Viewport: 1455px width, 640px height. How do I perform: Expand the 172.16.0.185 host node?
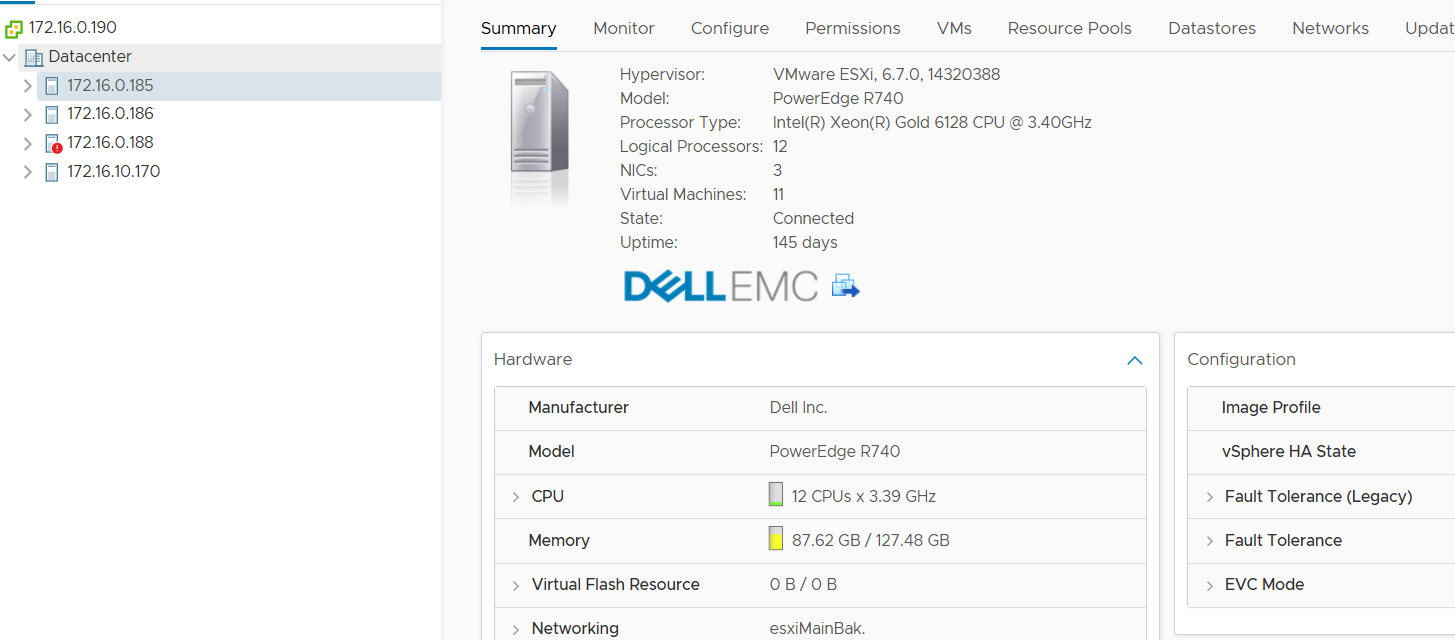pos(27,86)
